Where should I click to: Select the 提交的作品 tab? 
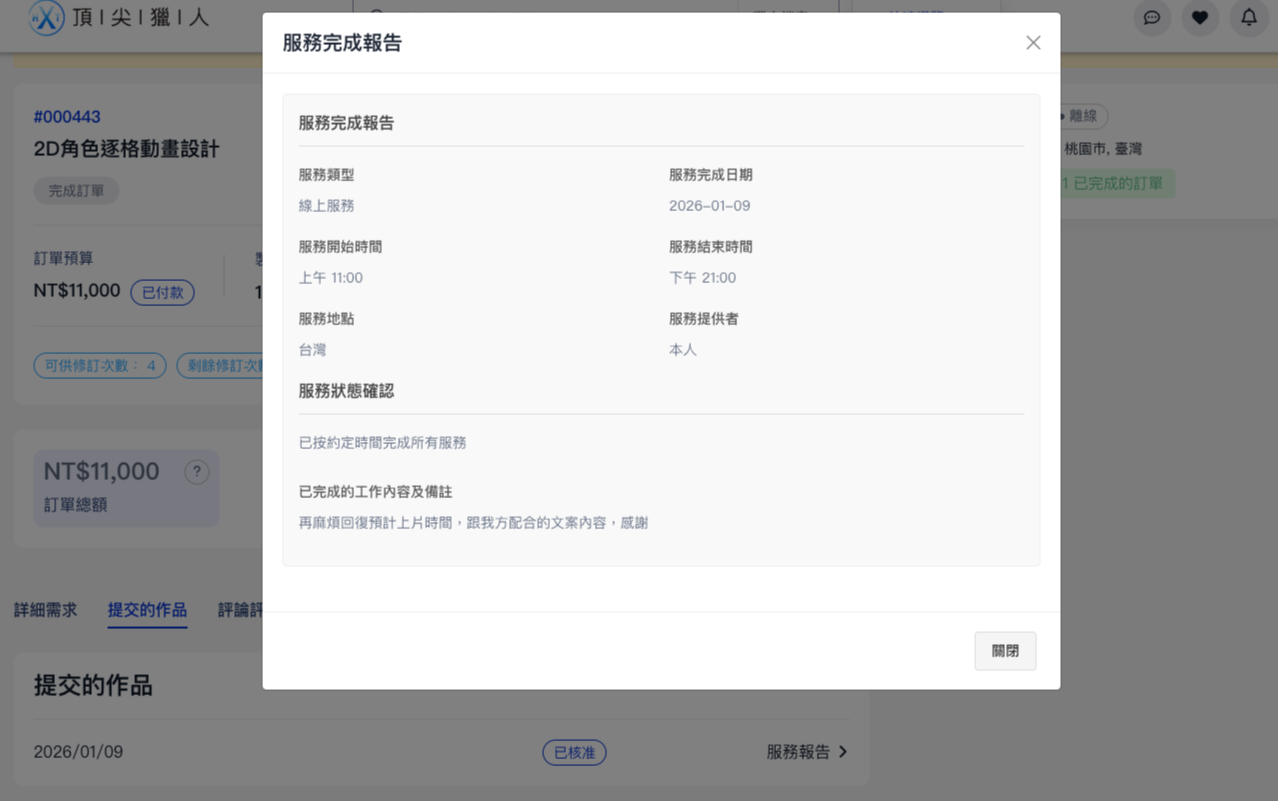point(147,610)
